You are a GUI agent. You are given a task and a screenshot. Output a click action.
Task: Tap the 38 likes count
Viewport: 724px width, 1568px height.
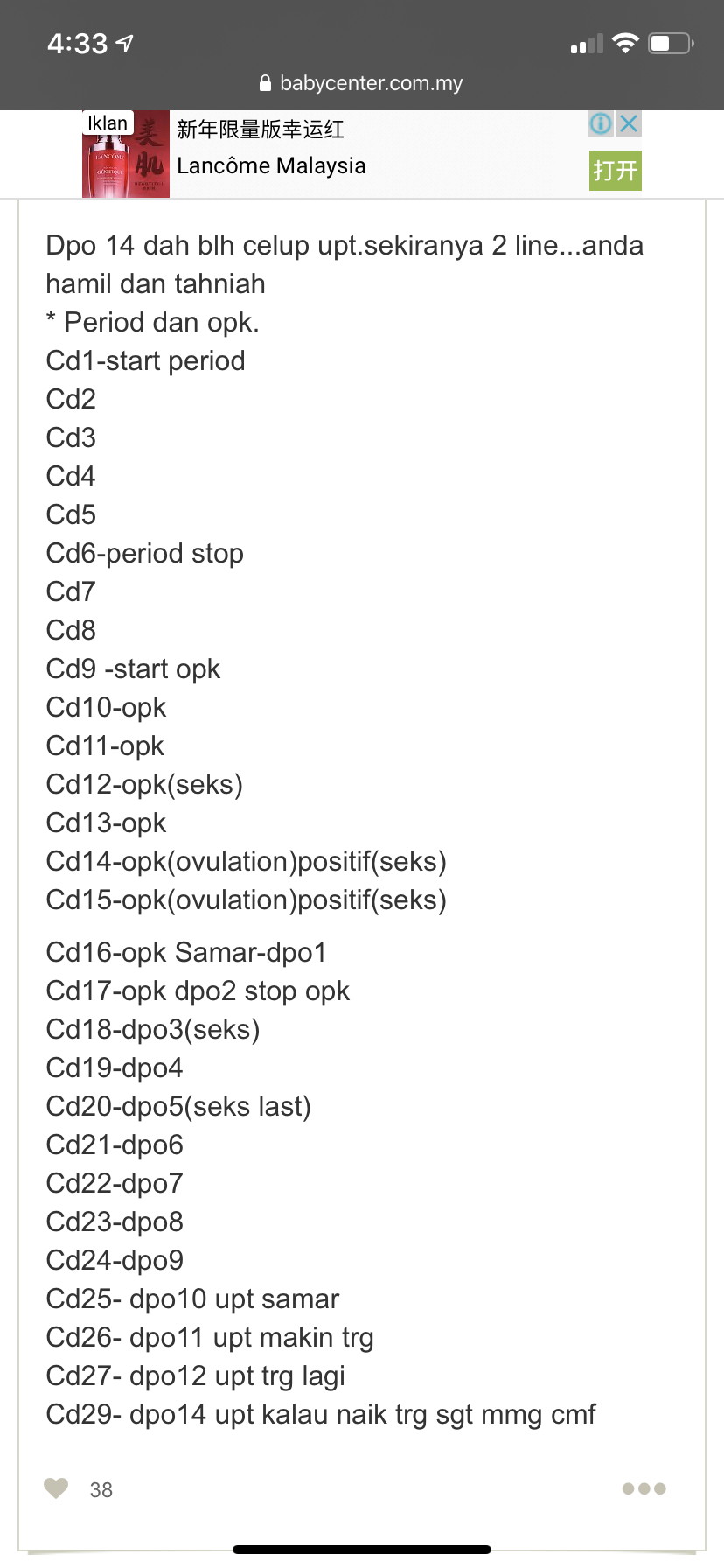(x=101, y=1489)
